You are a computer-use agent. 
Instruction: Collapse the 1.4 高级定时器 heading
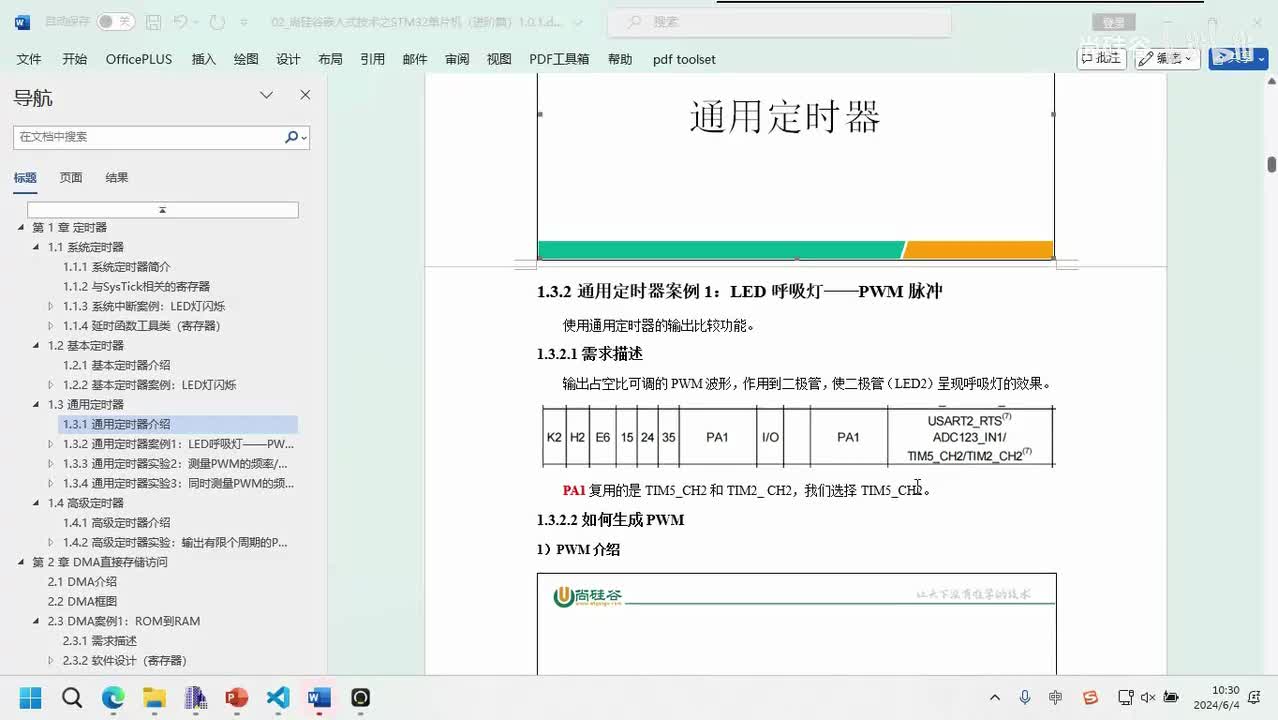click(37, 503)
